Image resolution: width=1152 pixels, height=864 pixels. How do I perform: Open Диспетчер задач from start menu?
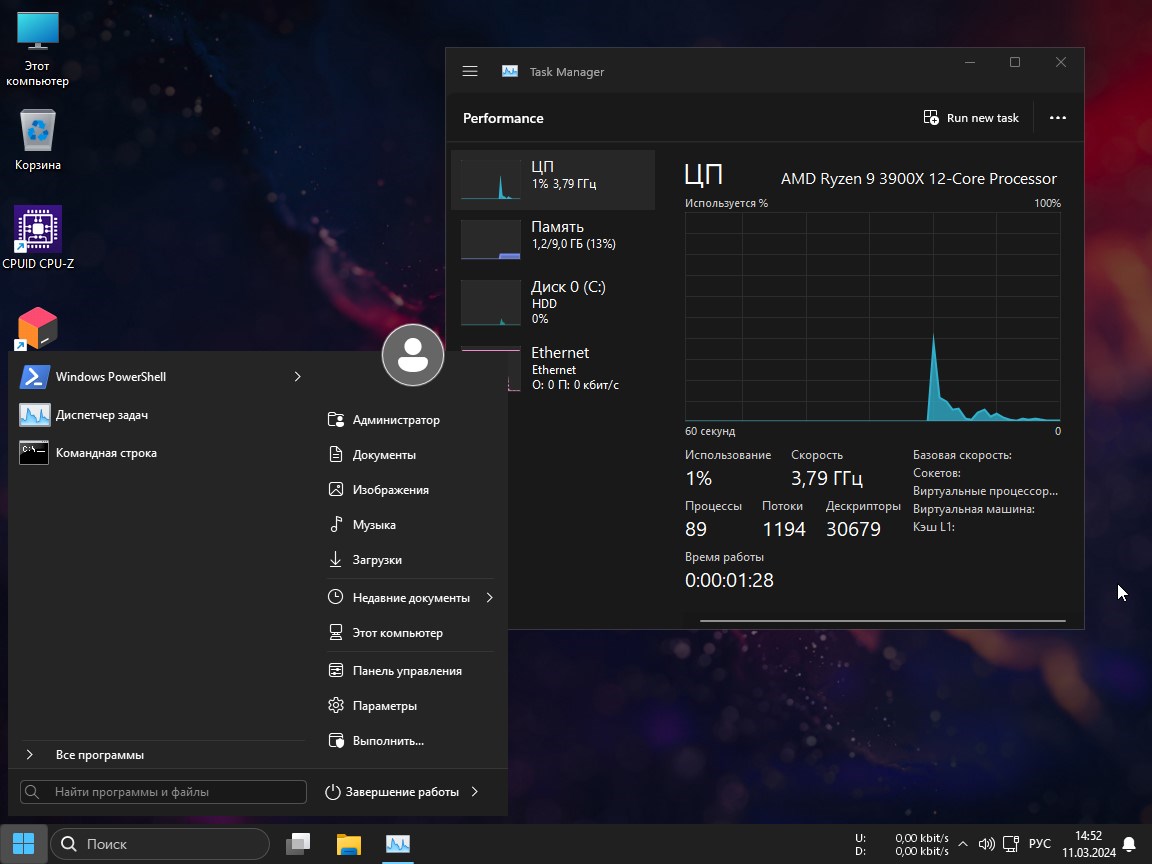(x=162, y=415)
